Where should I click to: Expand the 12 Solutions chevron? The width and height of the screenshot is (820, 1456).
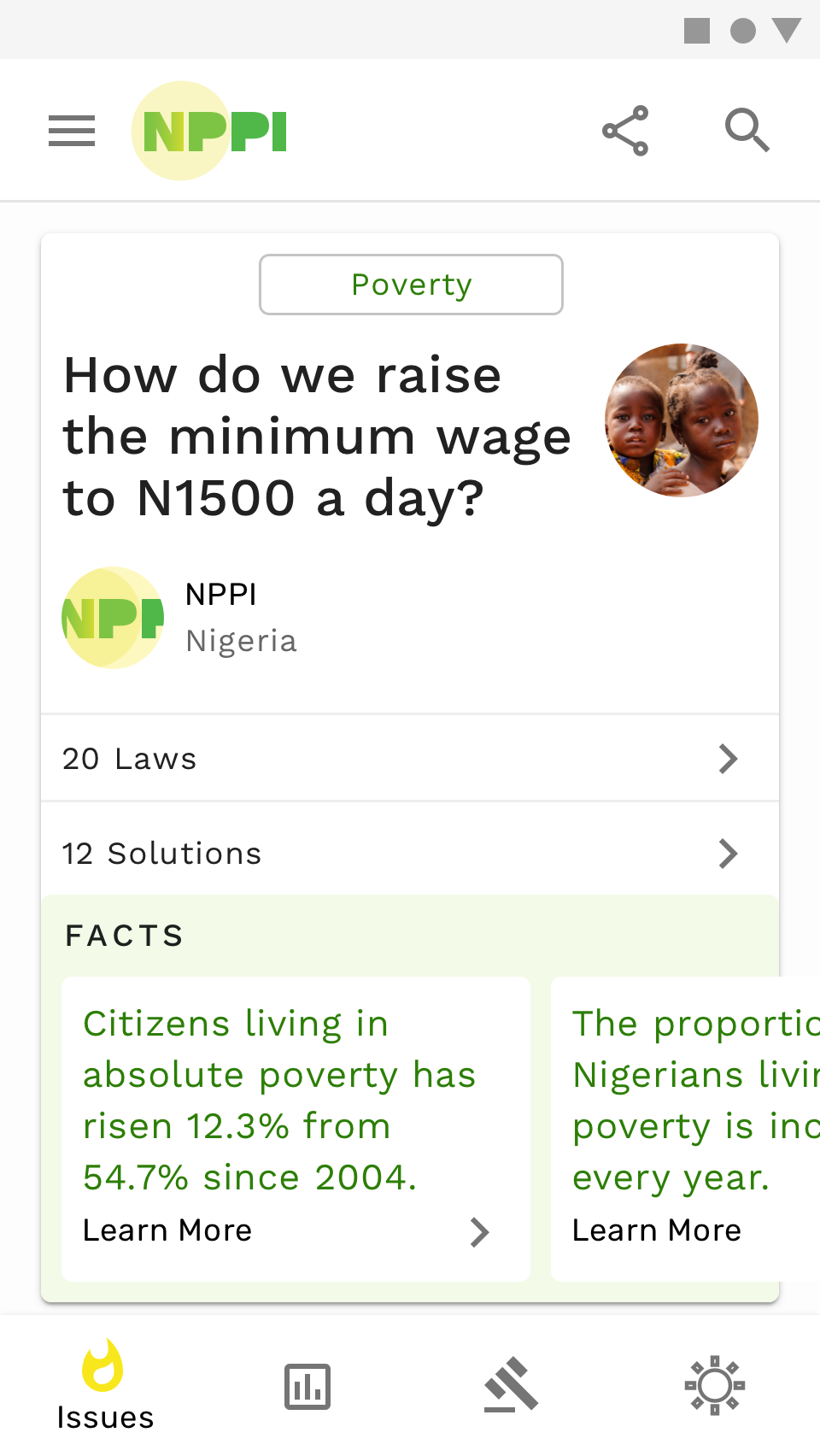tap(728, 854)
